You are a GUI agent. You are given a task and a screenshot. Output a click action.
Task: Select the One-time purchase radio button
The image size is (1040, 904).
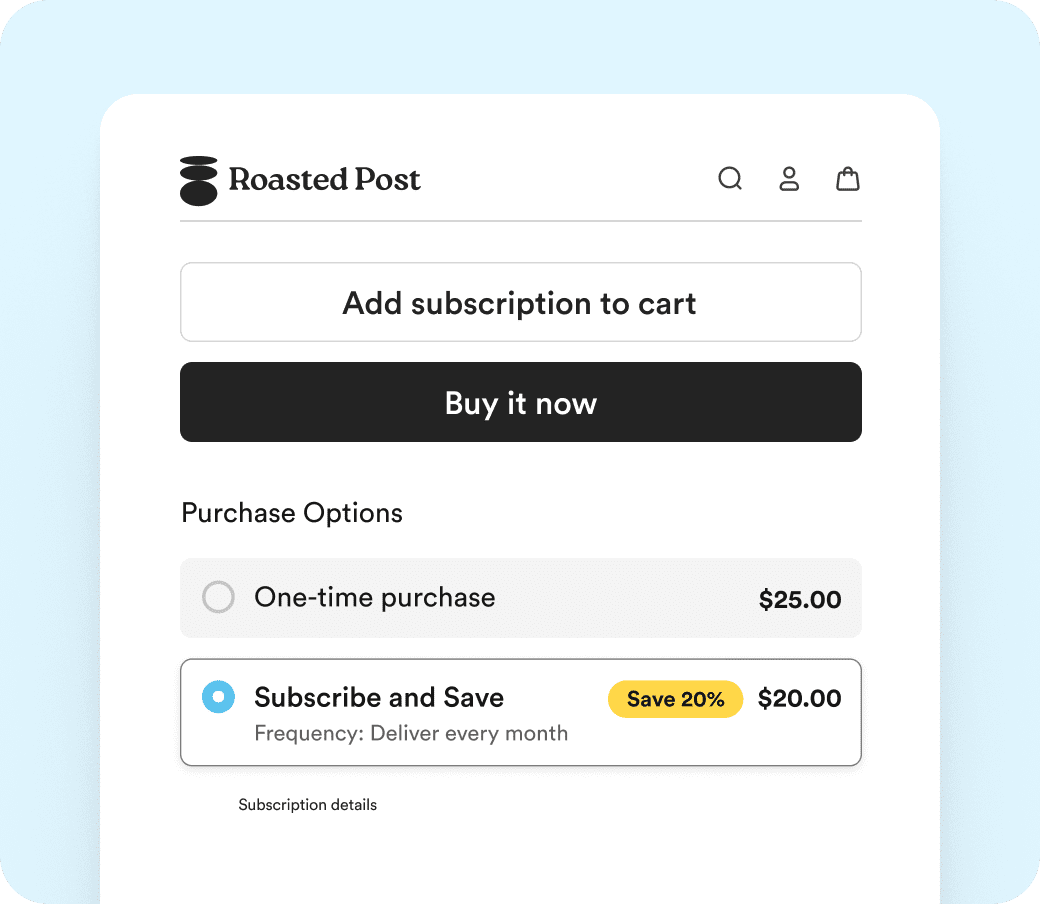218,598
